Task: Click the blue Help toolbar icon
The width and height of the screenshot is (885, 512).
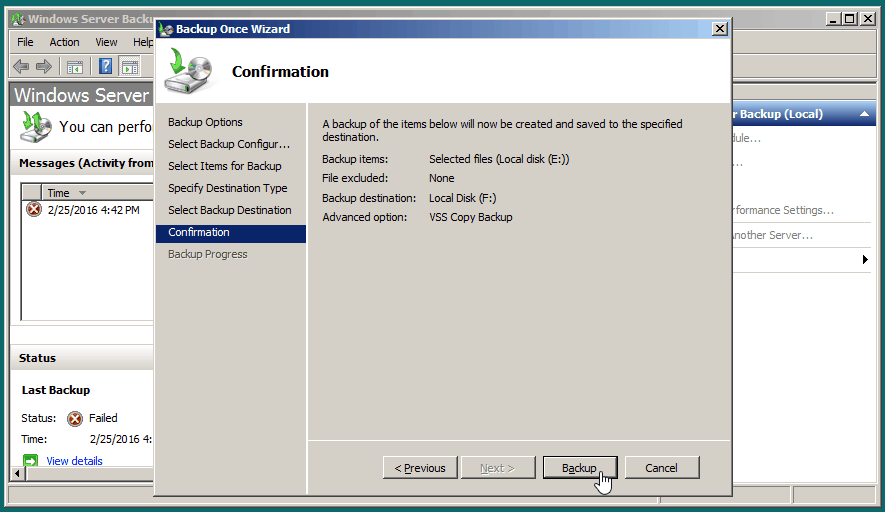Action: click(106, 67)
